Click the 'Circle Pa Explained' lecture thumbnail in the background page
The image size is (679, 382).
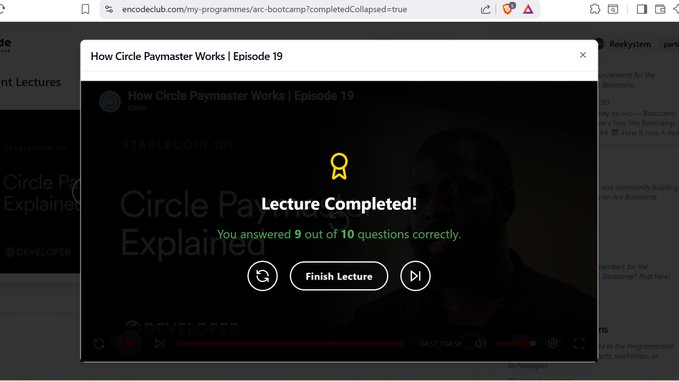[40, 191]
